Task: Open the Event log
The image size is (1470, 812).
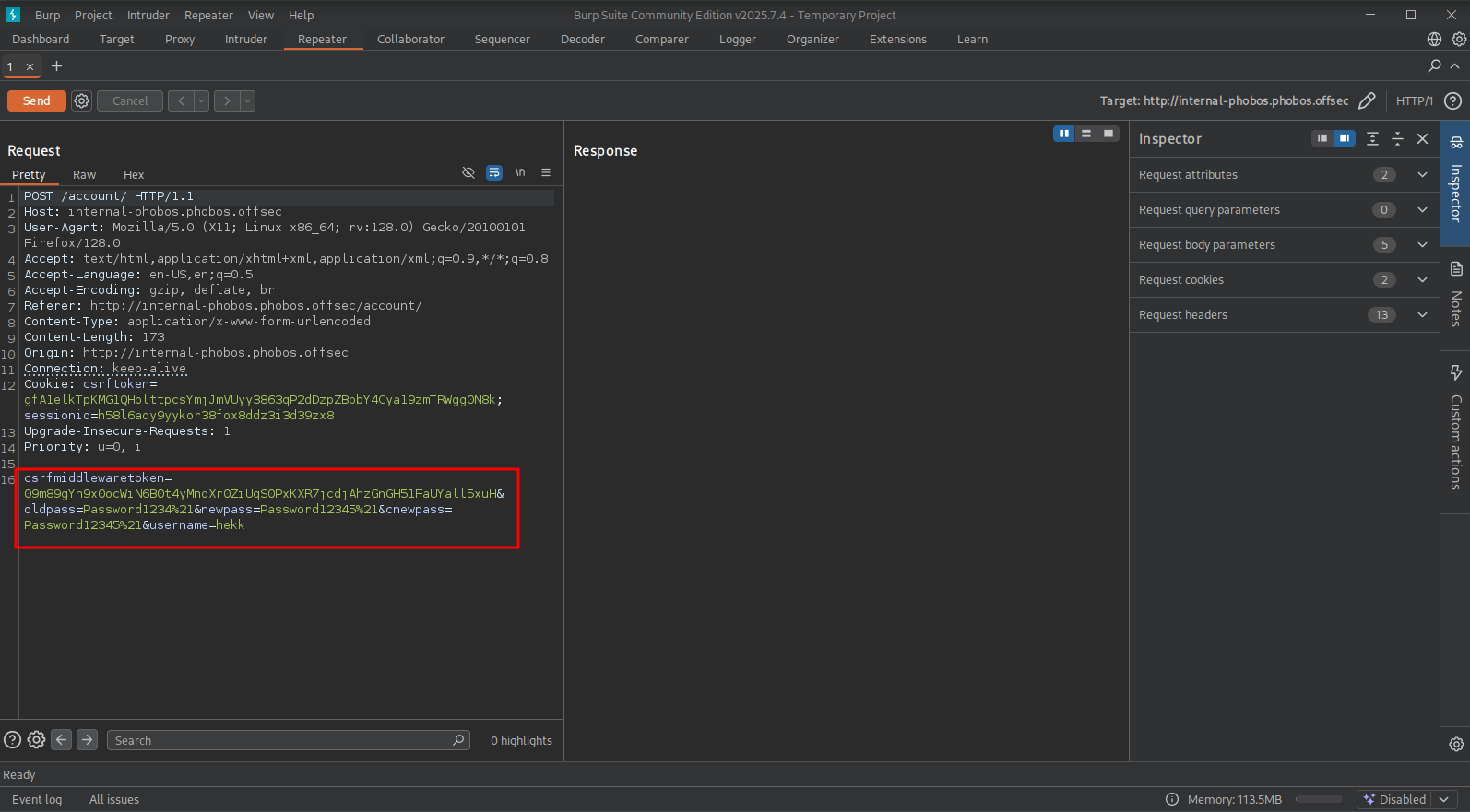Action: tap(37, 799)
